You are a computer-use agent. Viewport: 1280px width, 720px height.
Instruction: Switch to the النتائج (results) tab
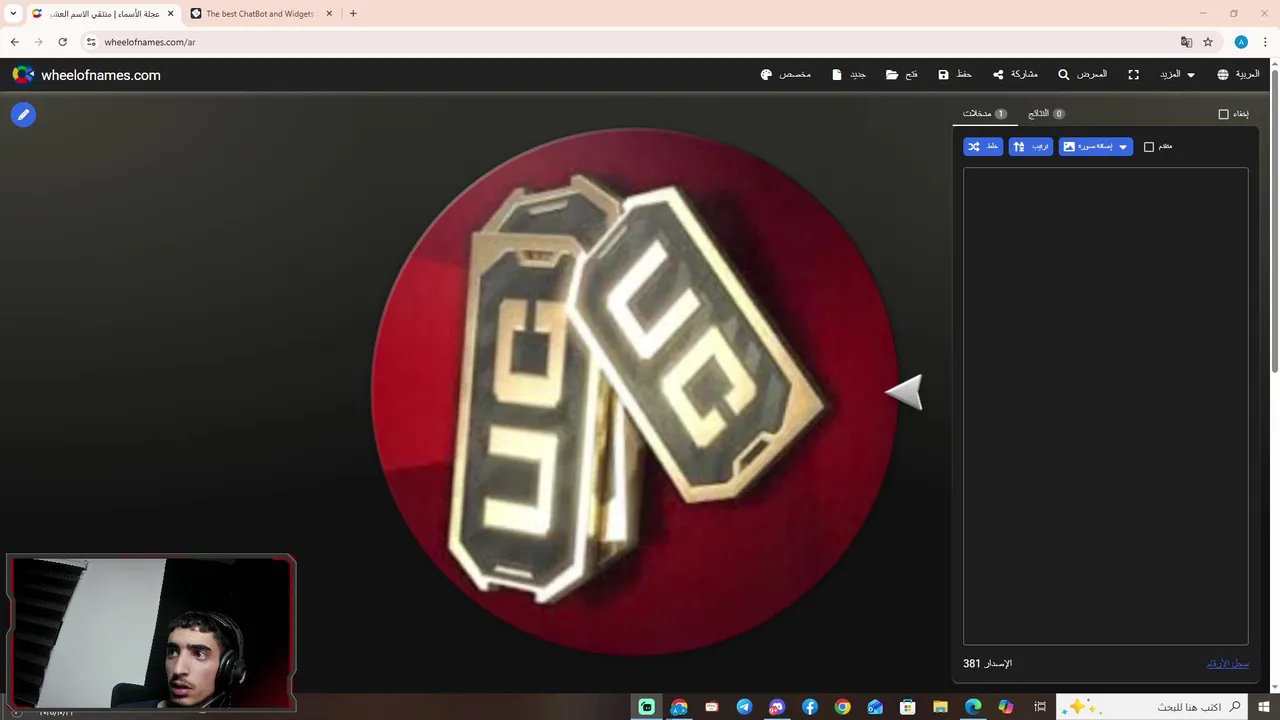click(x=1046, y=114)
